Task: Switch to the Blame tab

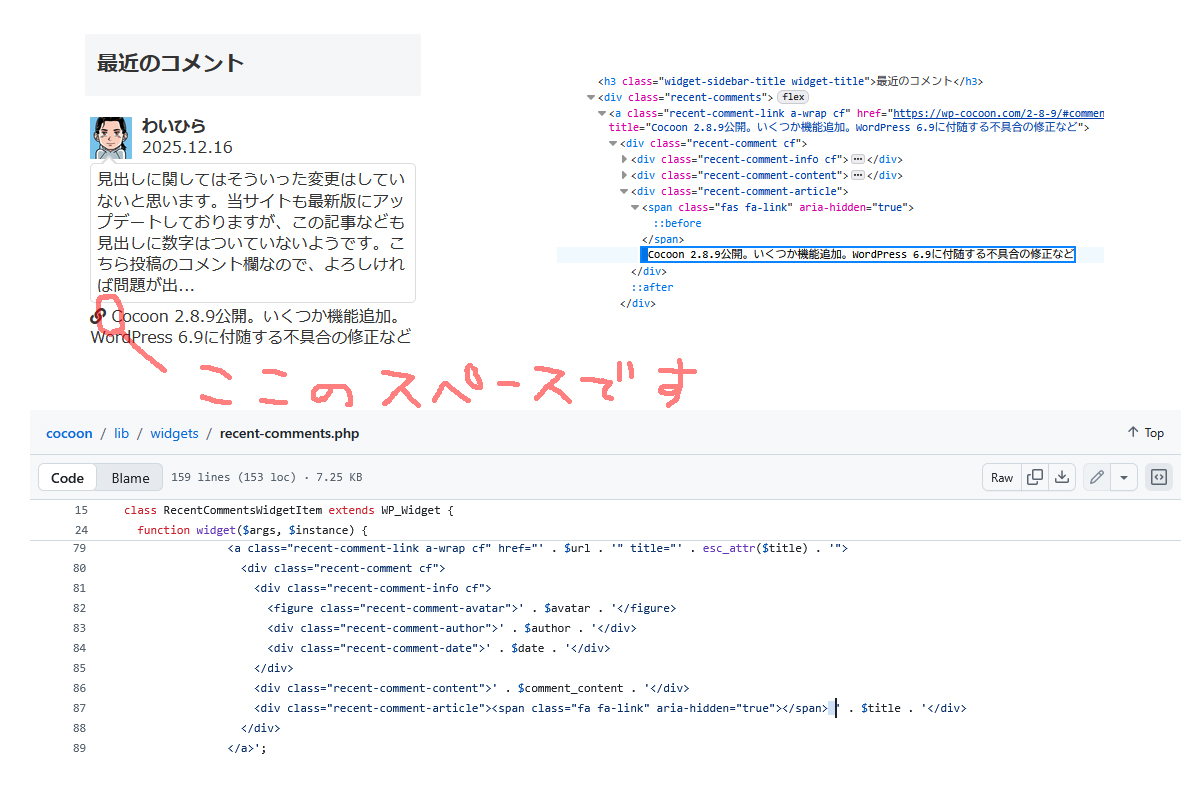Action: pyautogui.click(x=130, y=477)
